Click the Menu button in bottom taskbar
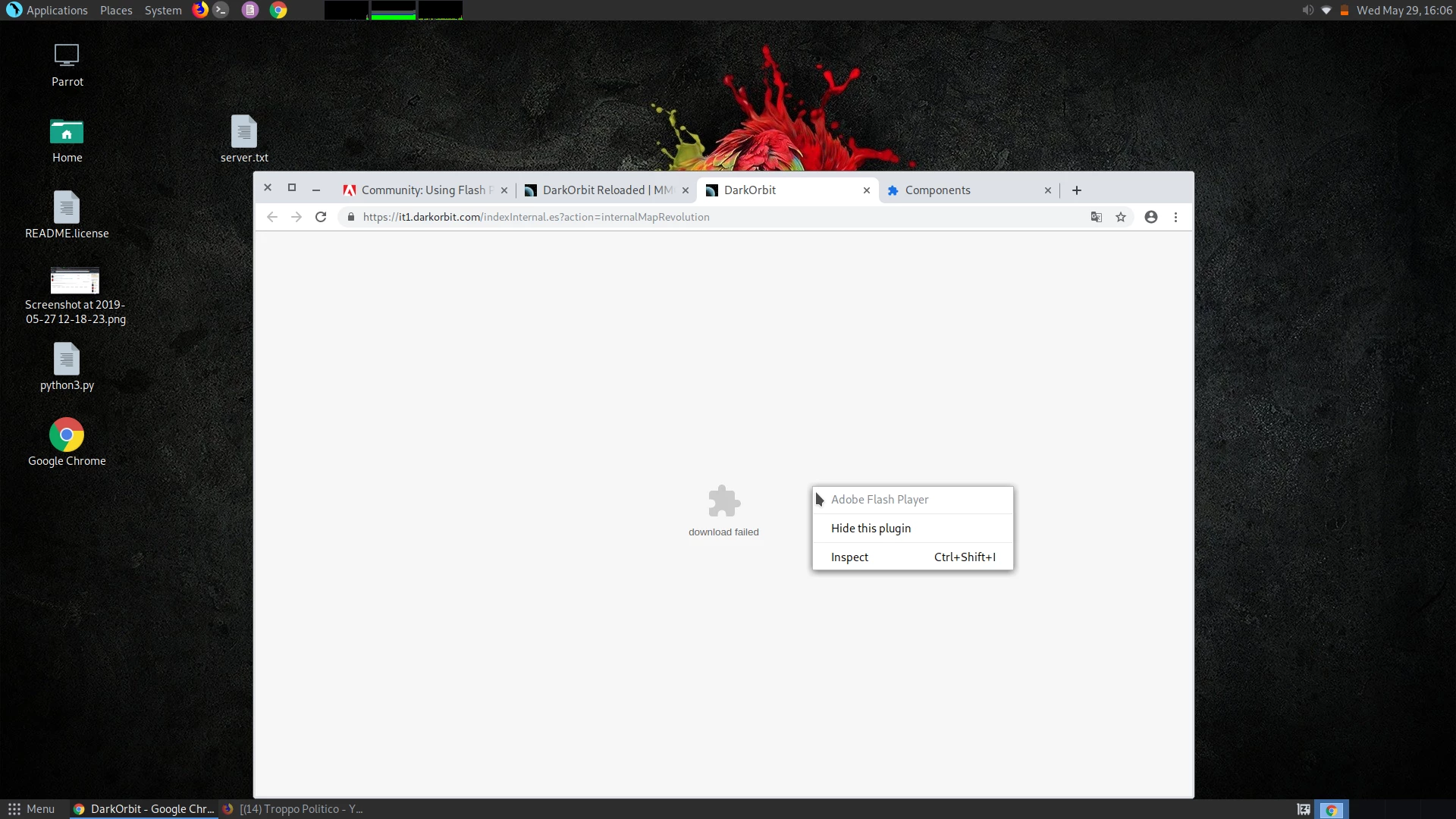This screenshot has width=1456, height=819. pos(32,809)
